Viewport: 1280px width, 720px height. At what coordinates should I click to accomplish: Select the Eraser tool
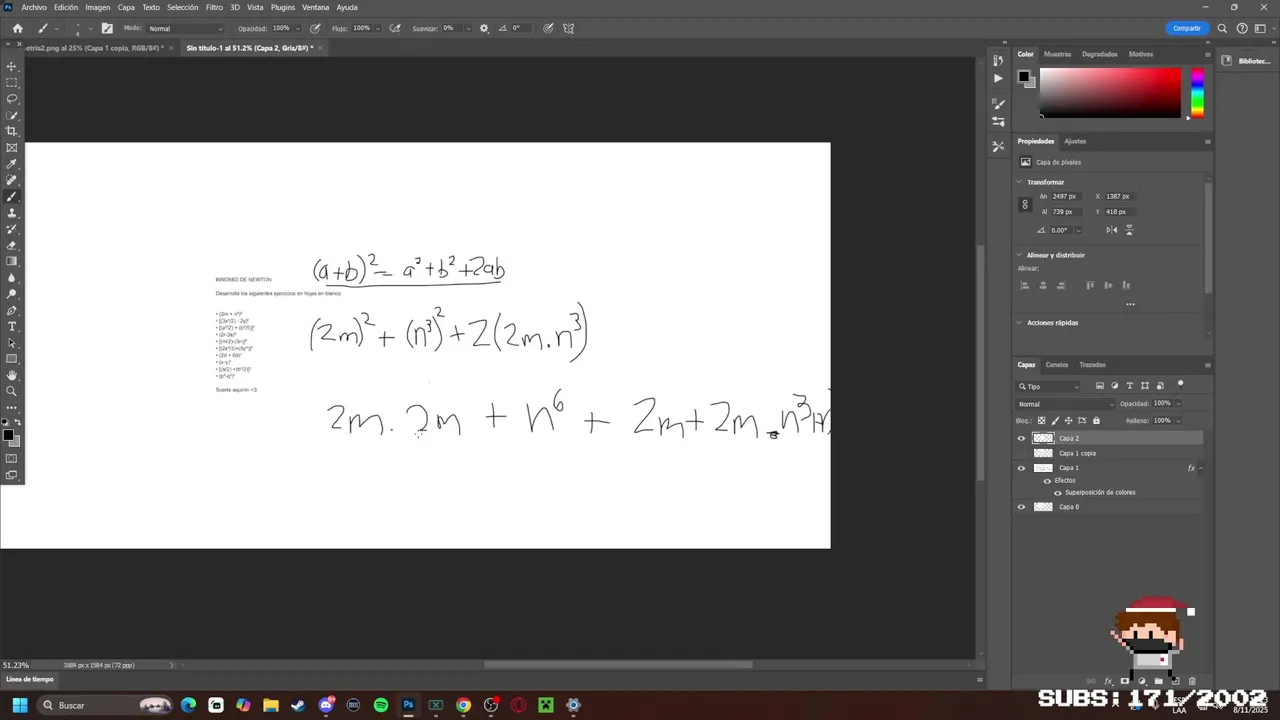click(x=12, y=245)
